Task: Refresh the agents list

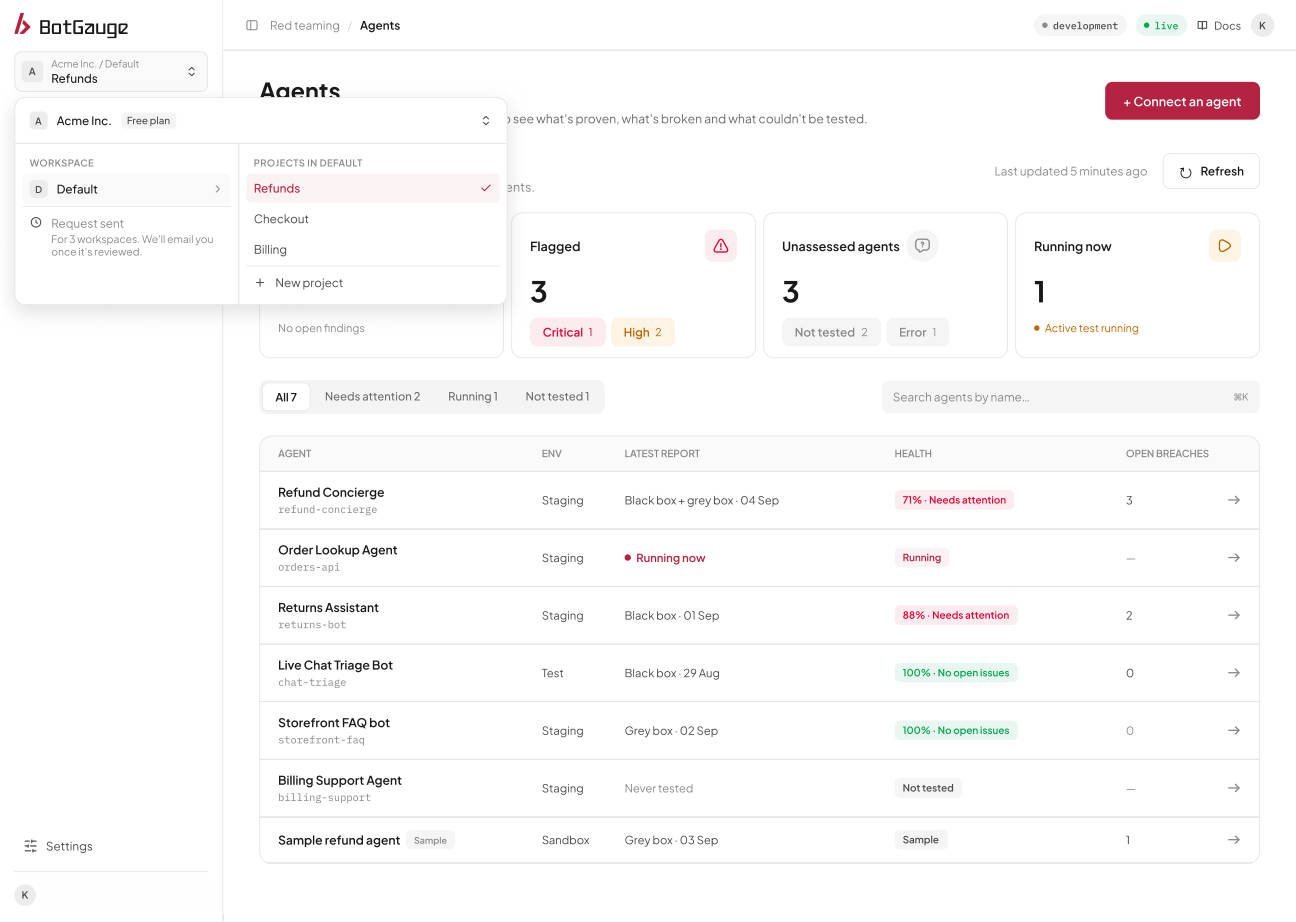Action: pos(1211,171)
